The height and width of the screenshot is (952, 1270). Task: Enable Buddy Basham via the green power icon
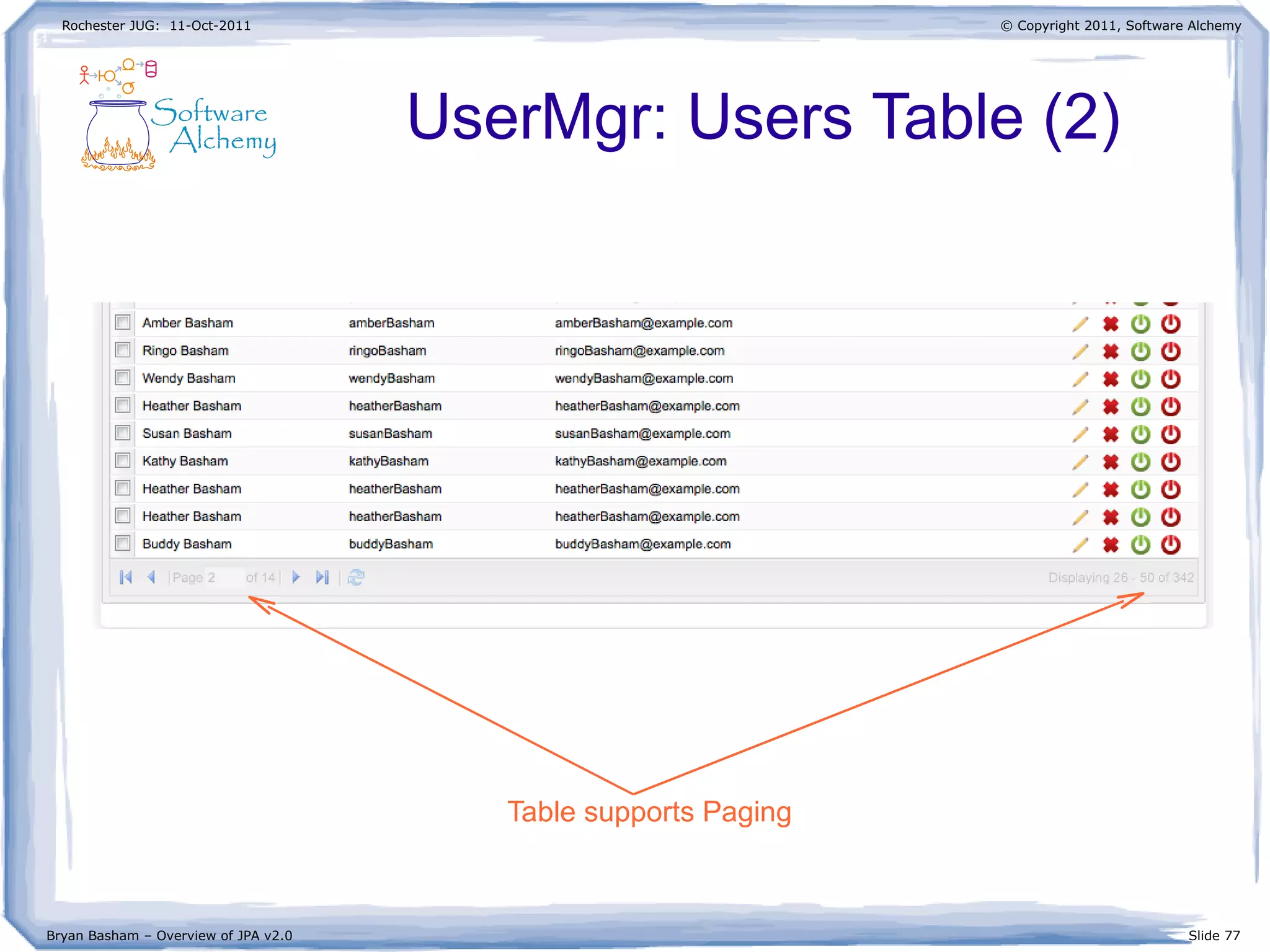[1140, 545]
